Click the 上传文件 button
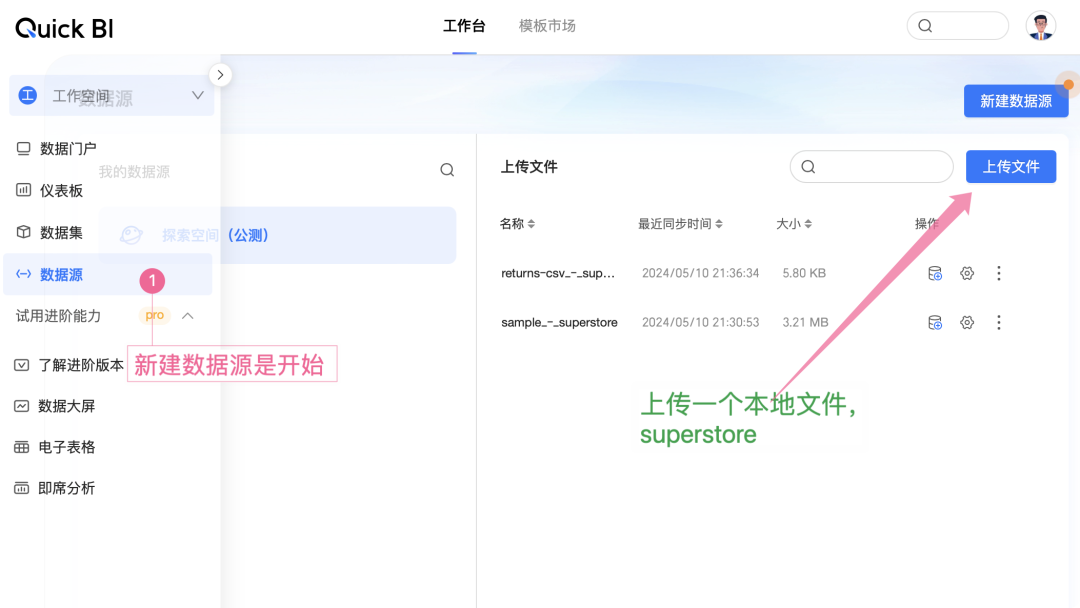This screenshot has width=1080, height=608. (1010, 167)
